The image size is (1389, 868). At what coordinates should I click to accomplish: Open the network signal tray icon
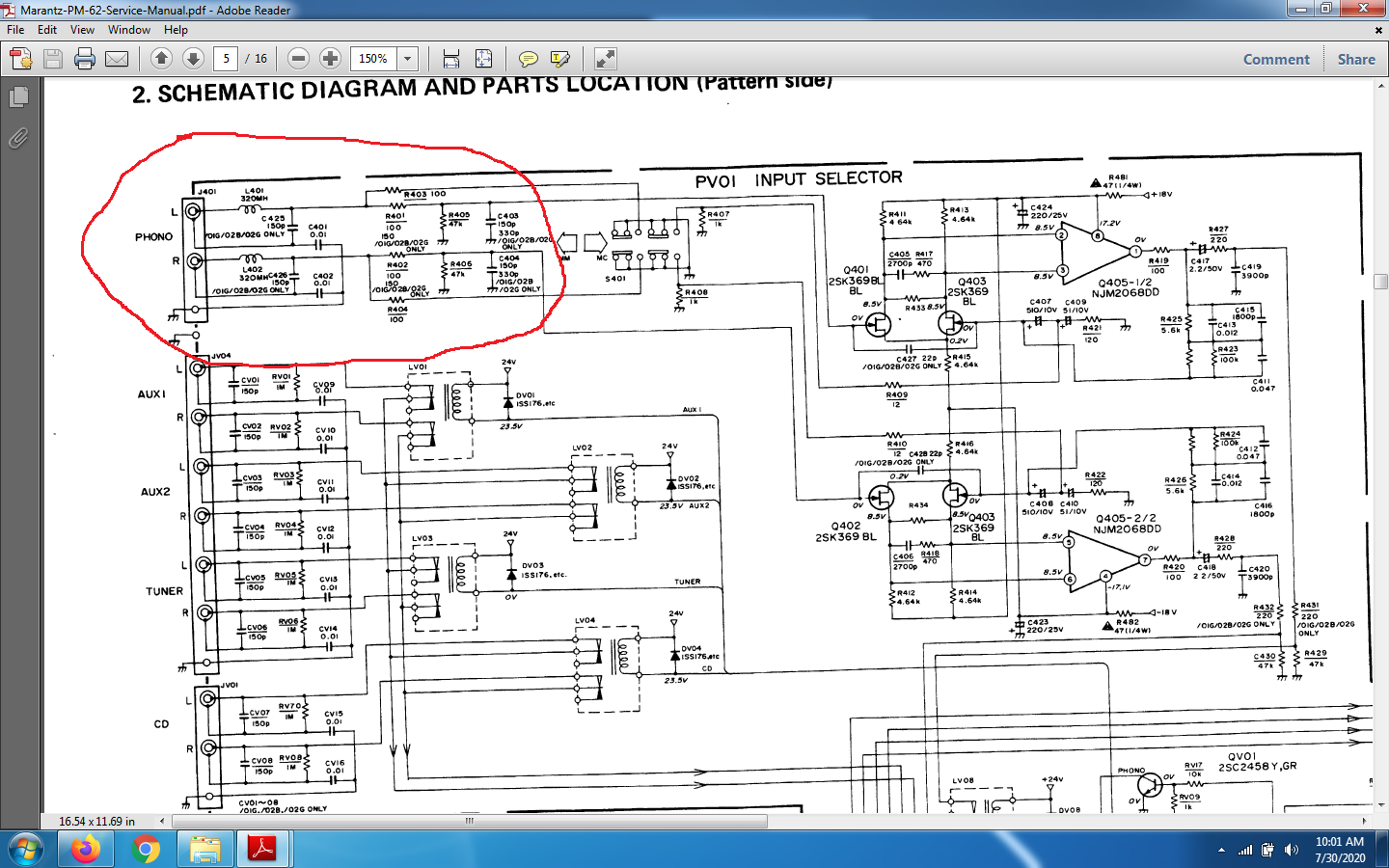pos(1245,850)
